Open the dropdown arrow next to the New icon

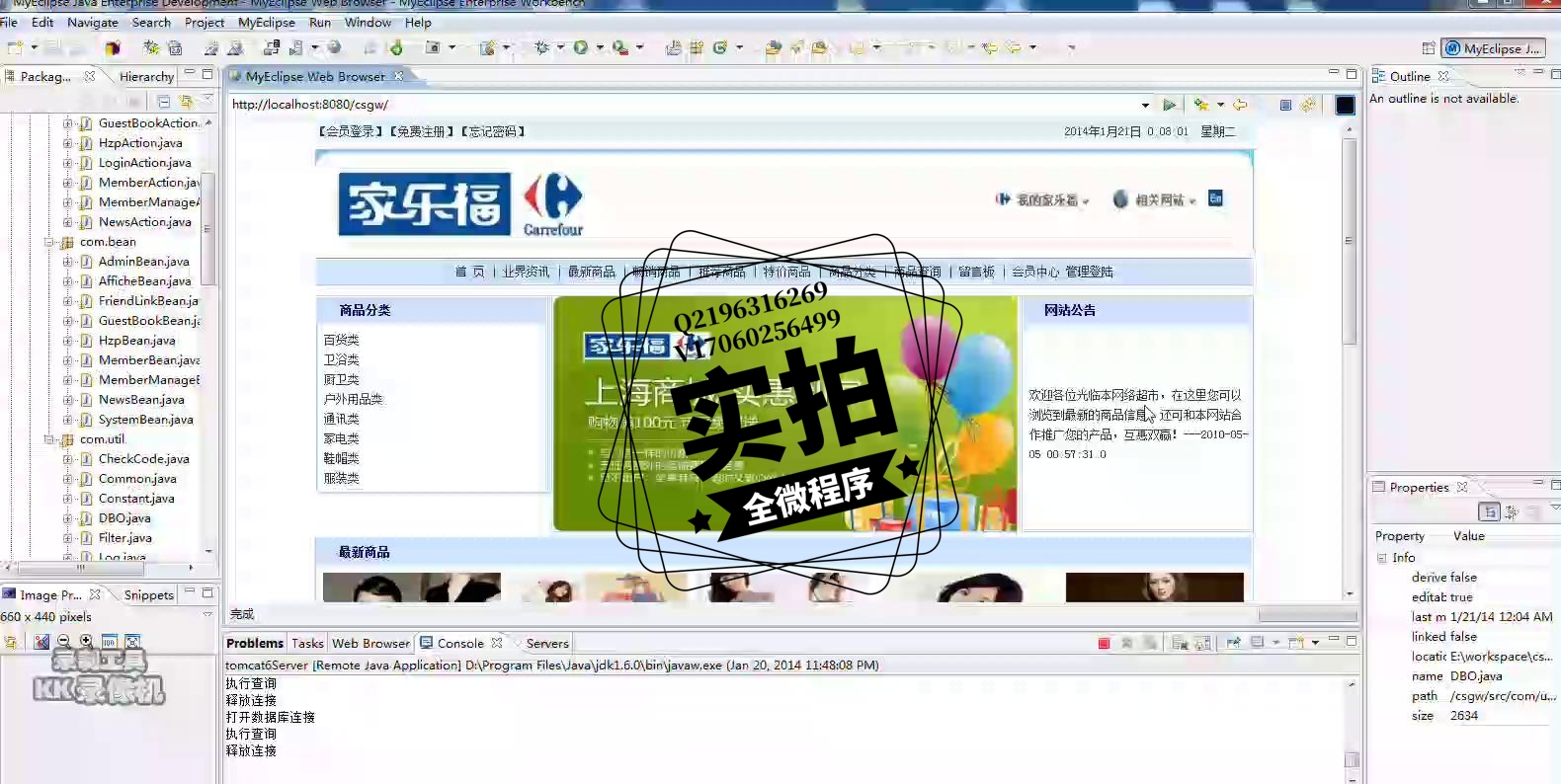point(34,47)
